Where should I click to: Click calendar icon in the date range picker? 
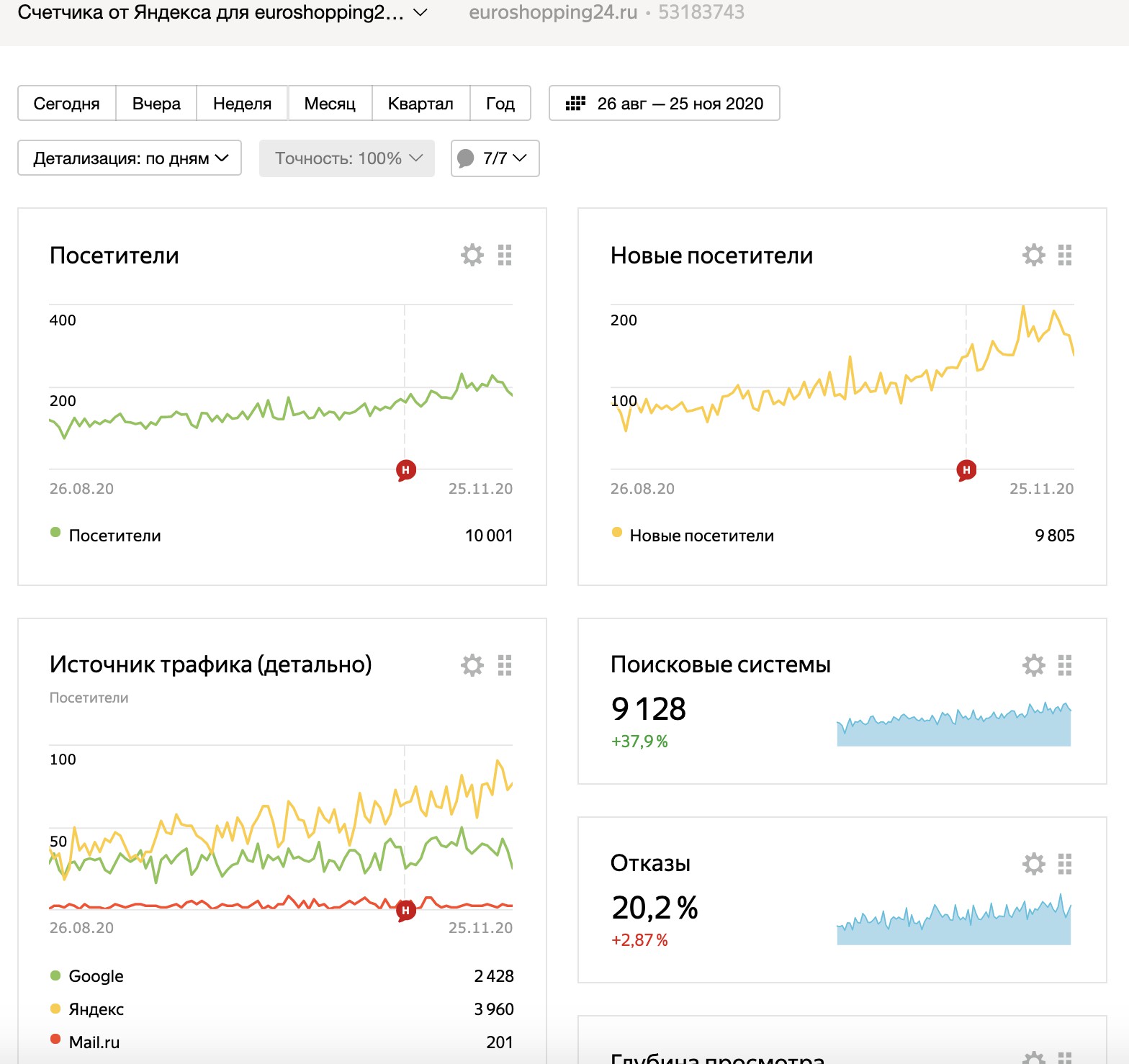pyautogui.click(x=575, y=104)
